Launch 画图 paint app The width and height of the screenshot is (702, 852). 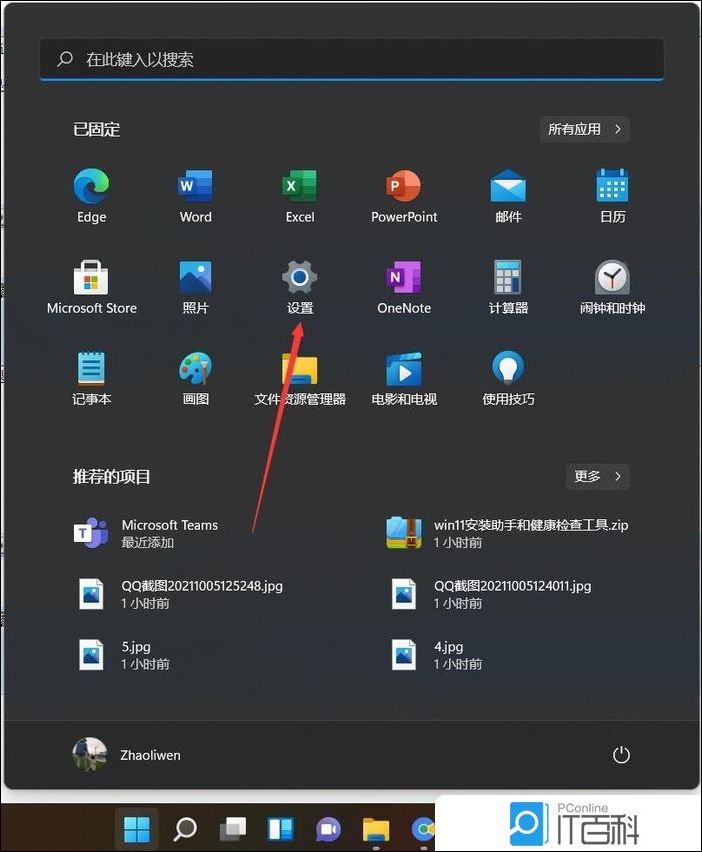tap(196, 379)
